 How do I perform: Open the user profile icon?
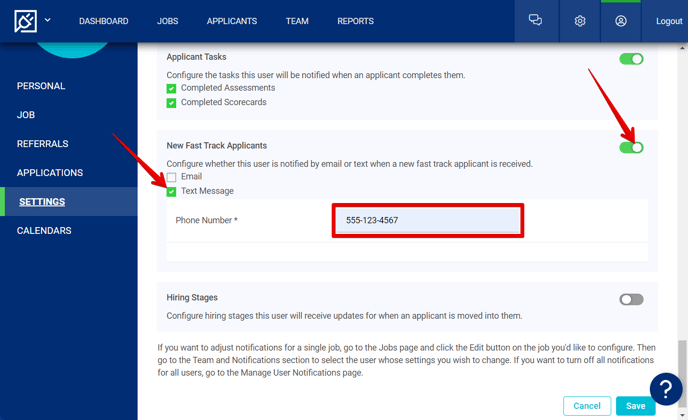click(x=620, y=21)
